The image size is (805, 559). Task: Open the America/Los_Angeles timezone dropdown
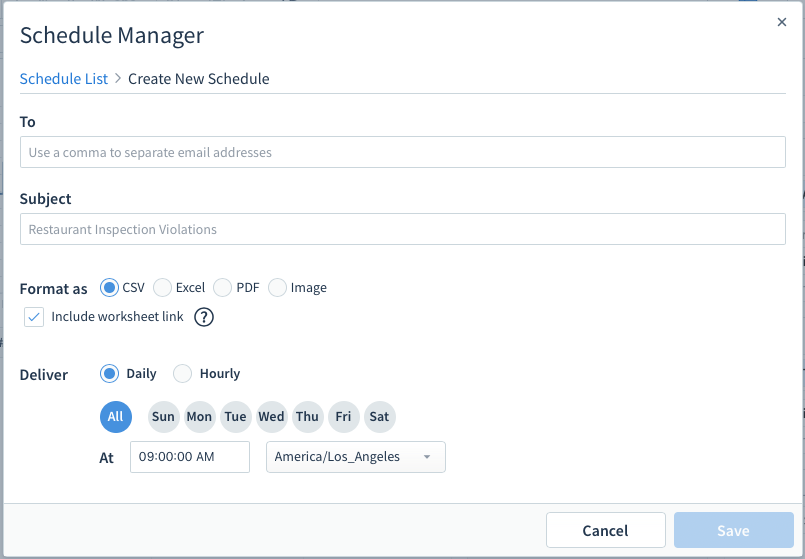(356, 457)
